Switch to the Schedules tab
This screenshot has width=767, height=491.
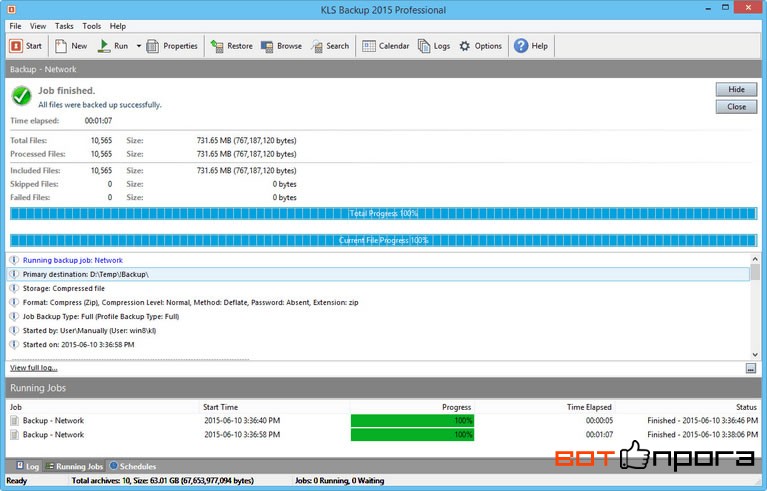click(133, 466)
